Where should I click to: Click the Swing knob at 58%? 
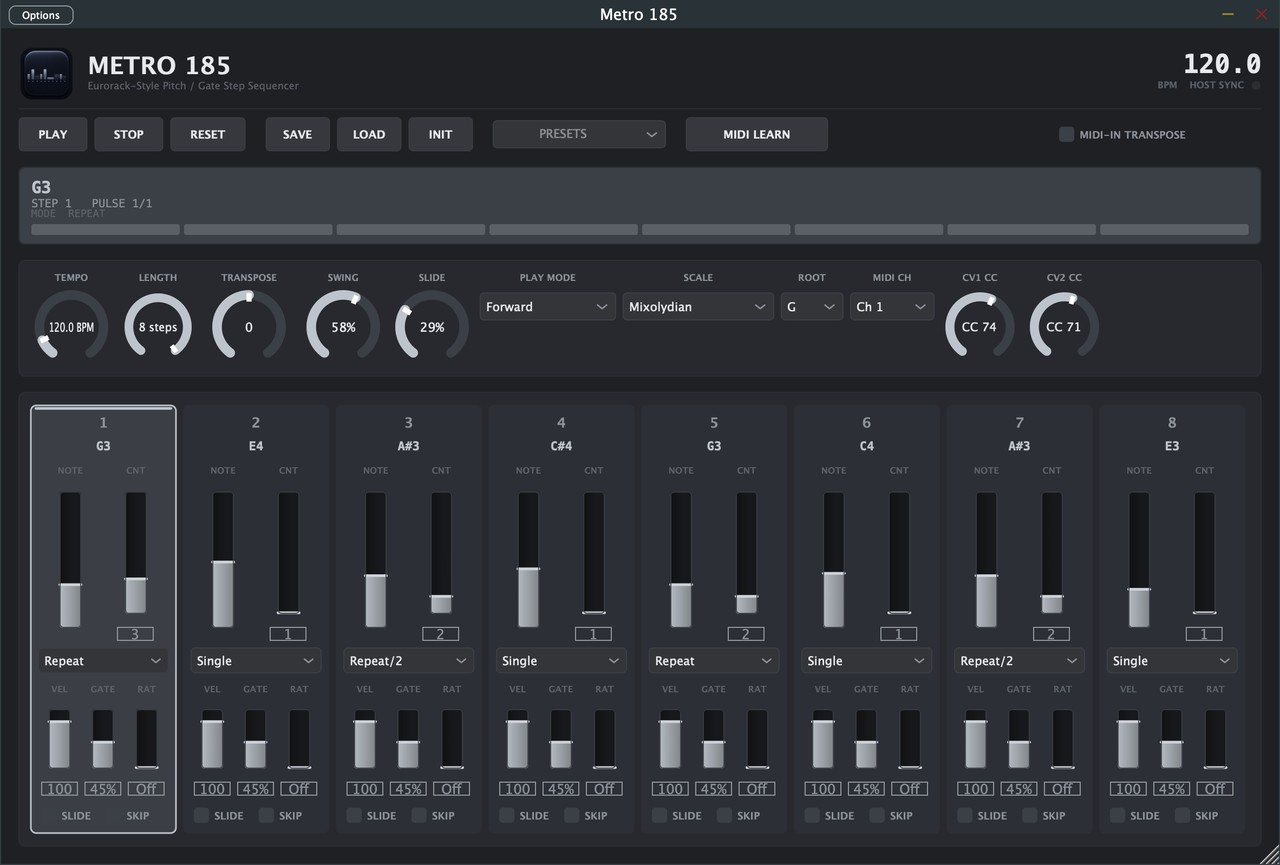tap(343, 326)
